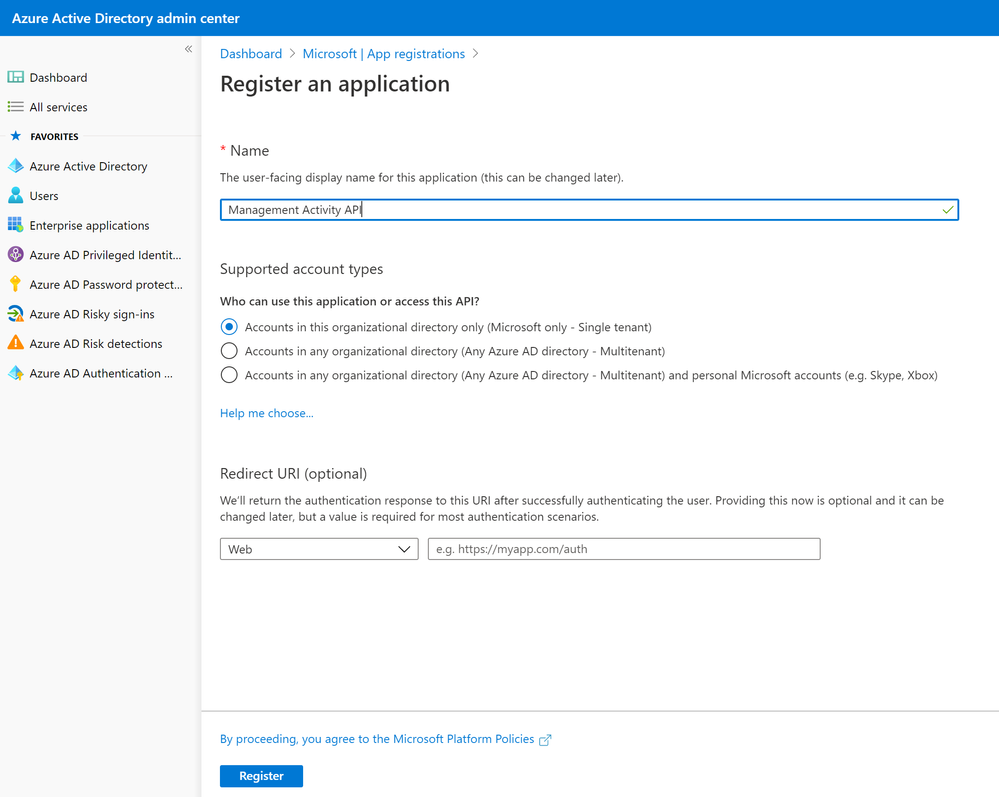Screen dimensions: 999x797
Task: Open Azure AD Risk detections entry
Action: [x=96, y=343]
